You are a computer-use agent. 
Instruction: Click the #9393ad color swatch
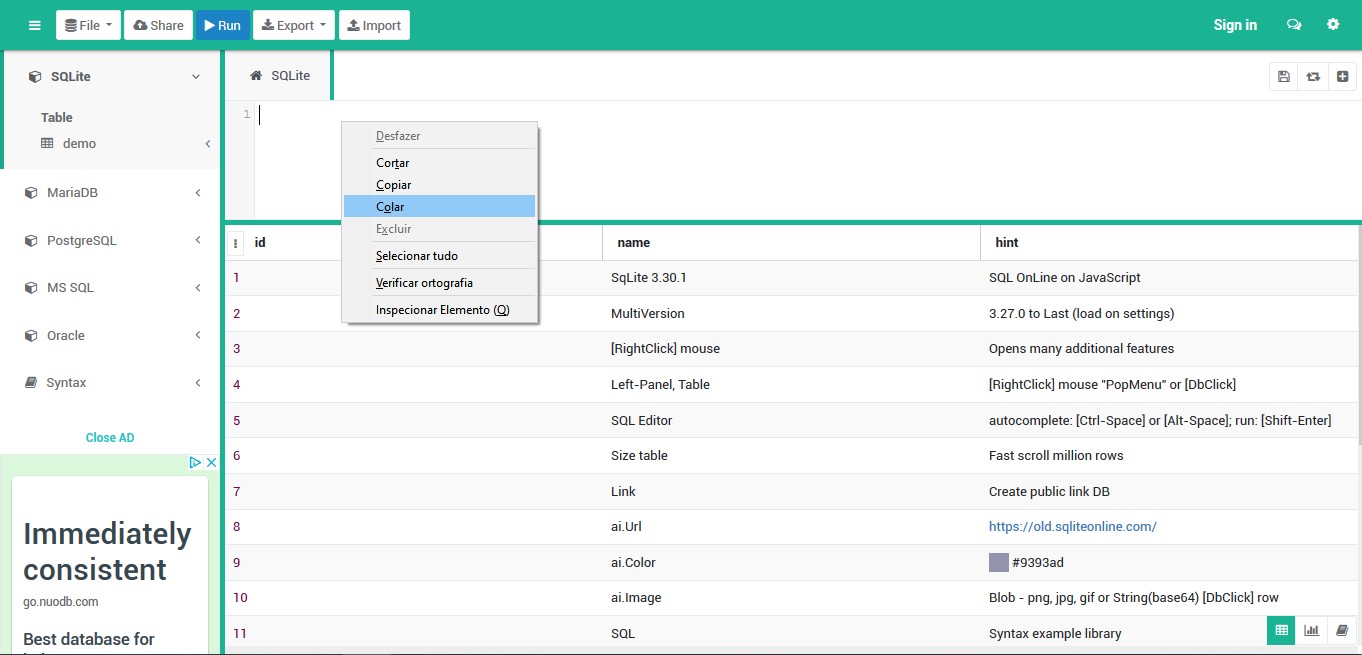click(998, 562)
